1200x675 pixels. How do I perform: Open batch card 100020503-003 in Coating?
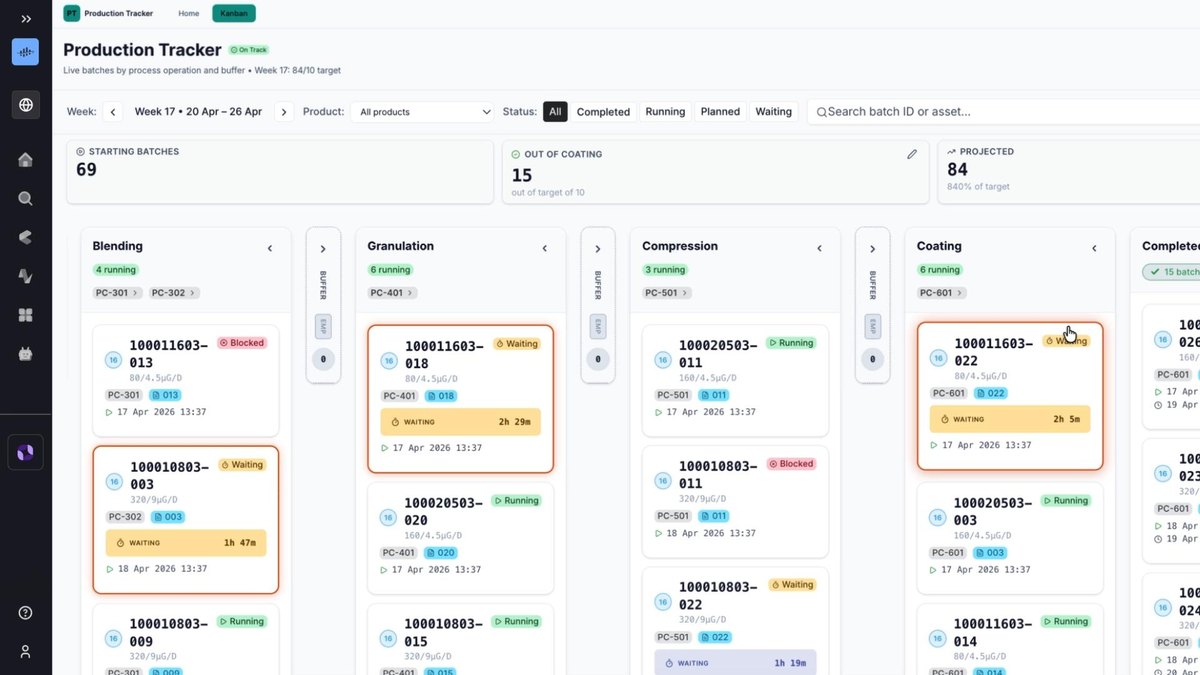coord(1010,538)
